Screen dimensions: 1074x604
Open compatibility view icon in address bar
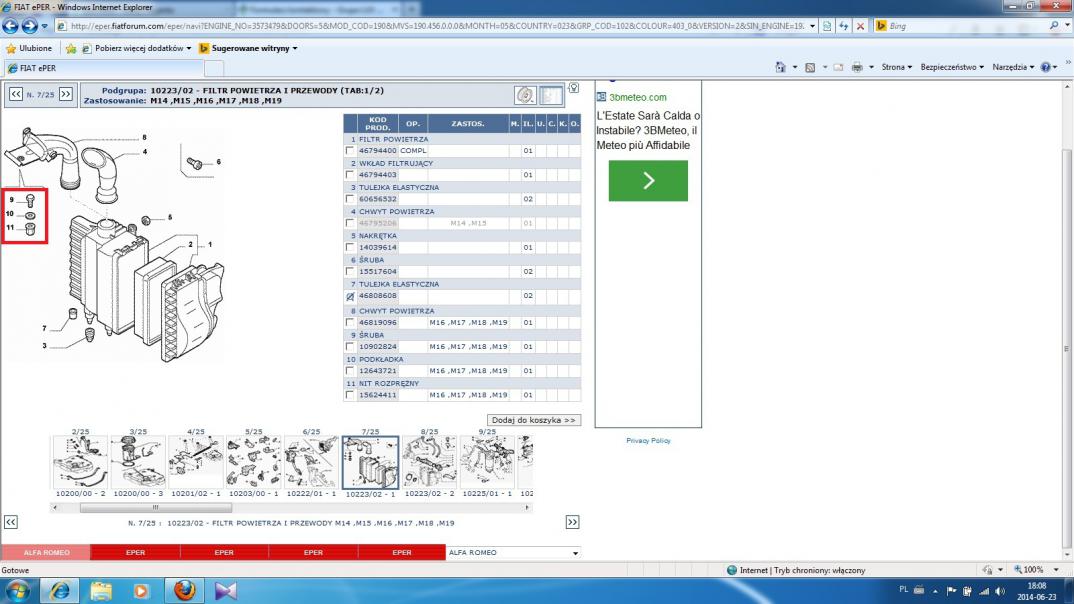pos(827,26)
